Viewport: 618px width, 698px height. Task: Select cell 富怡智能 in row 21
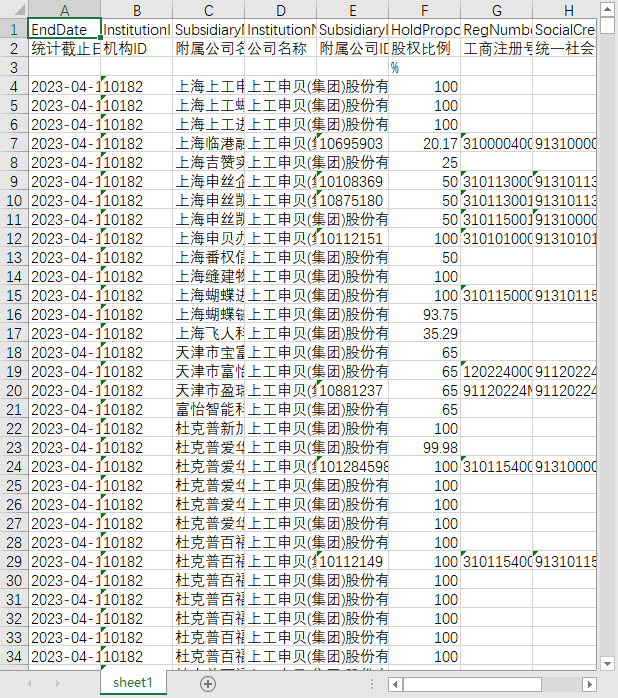[x=208, y=409]
